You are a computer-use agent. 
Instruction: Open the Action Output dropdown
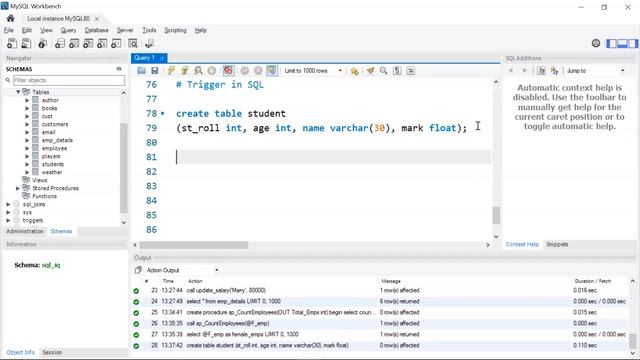coord(182,270)
